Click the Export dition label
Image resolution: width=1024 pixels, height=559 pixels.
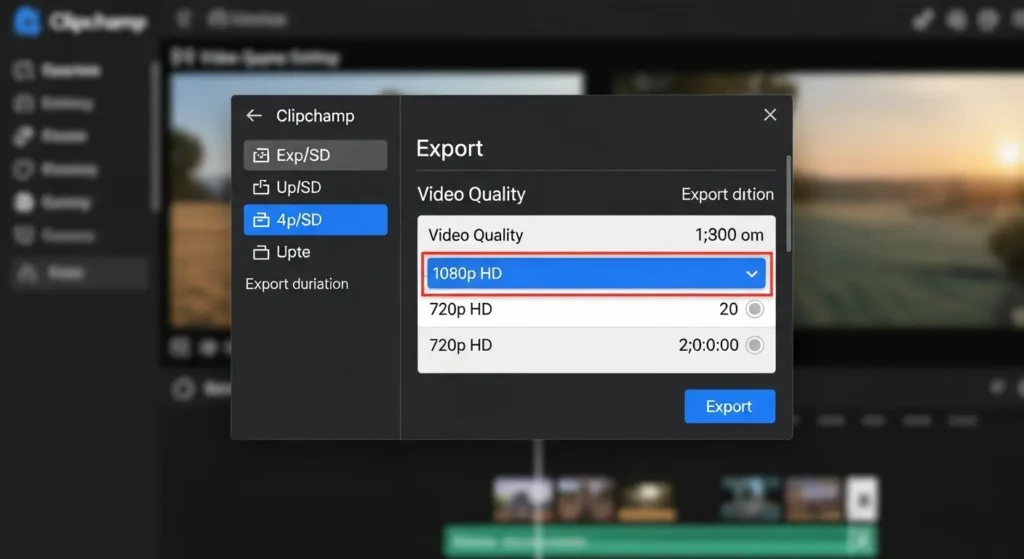[x=728, y=195]
